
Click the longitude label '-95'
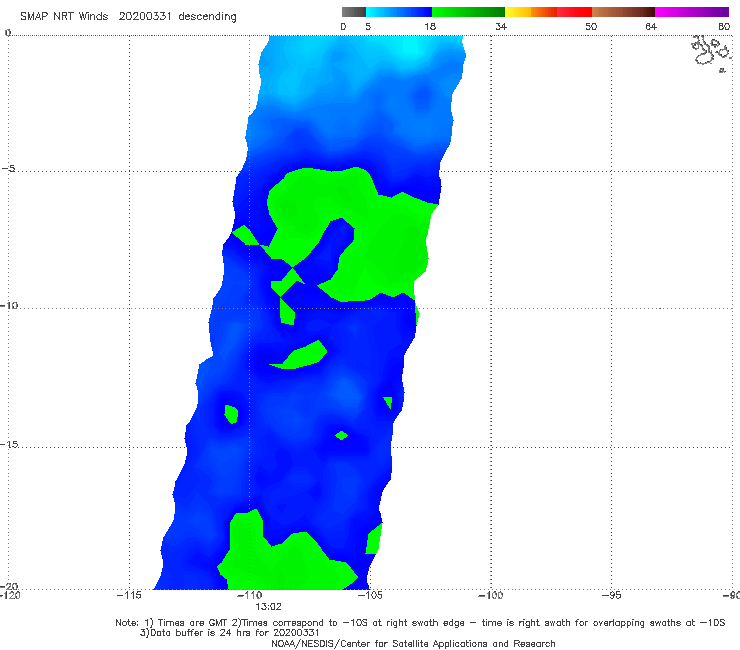tap(611, 595)
